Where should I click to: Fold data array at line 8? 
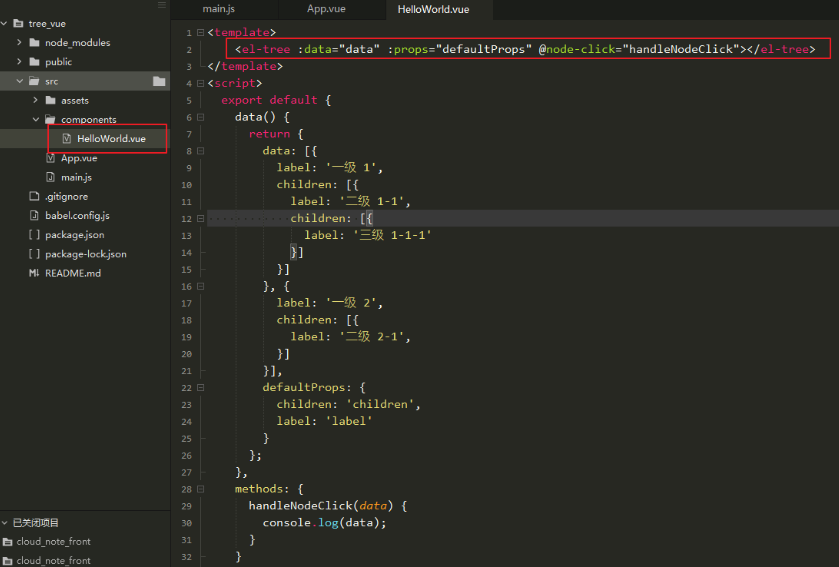coord(201,151)
